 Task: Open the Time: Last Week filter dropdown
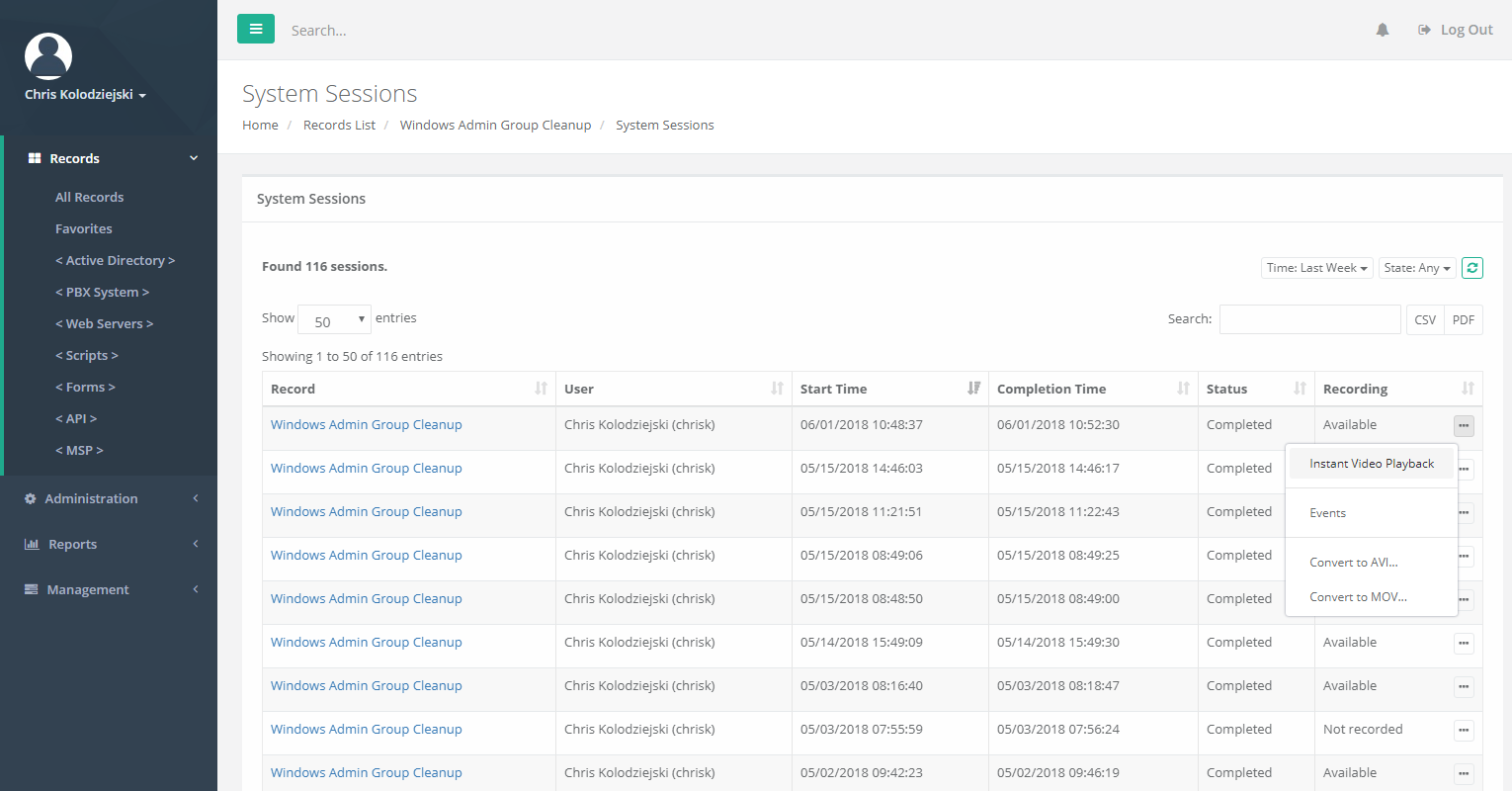(x=1316, y=268)
